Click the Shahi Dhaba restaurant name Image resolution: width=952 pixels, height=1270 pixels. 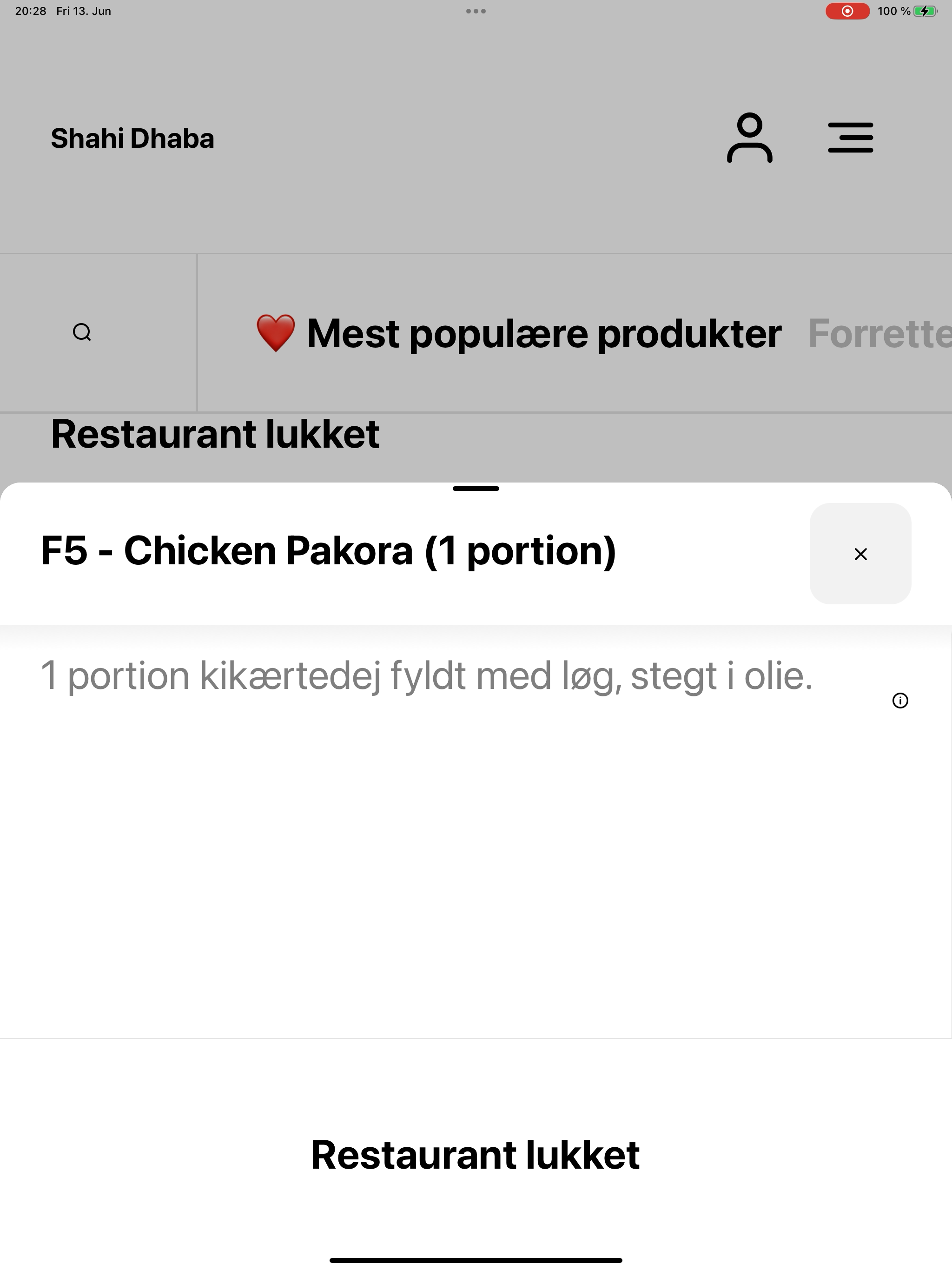click(x=132, y=139)
